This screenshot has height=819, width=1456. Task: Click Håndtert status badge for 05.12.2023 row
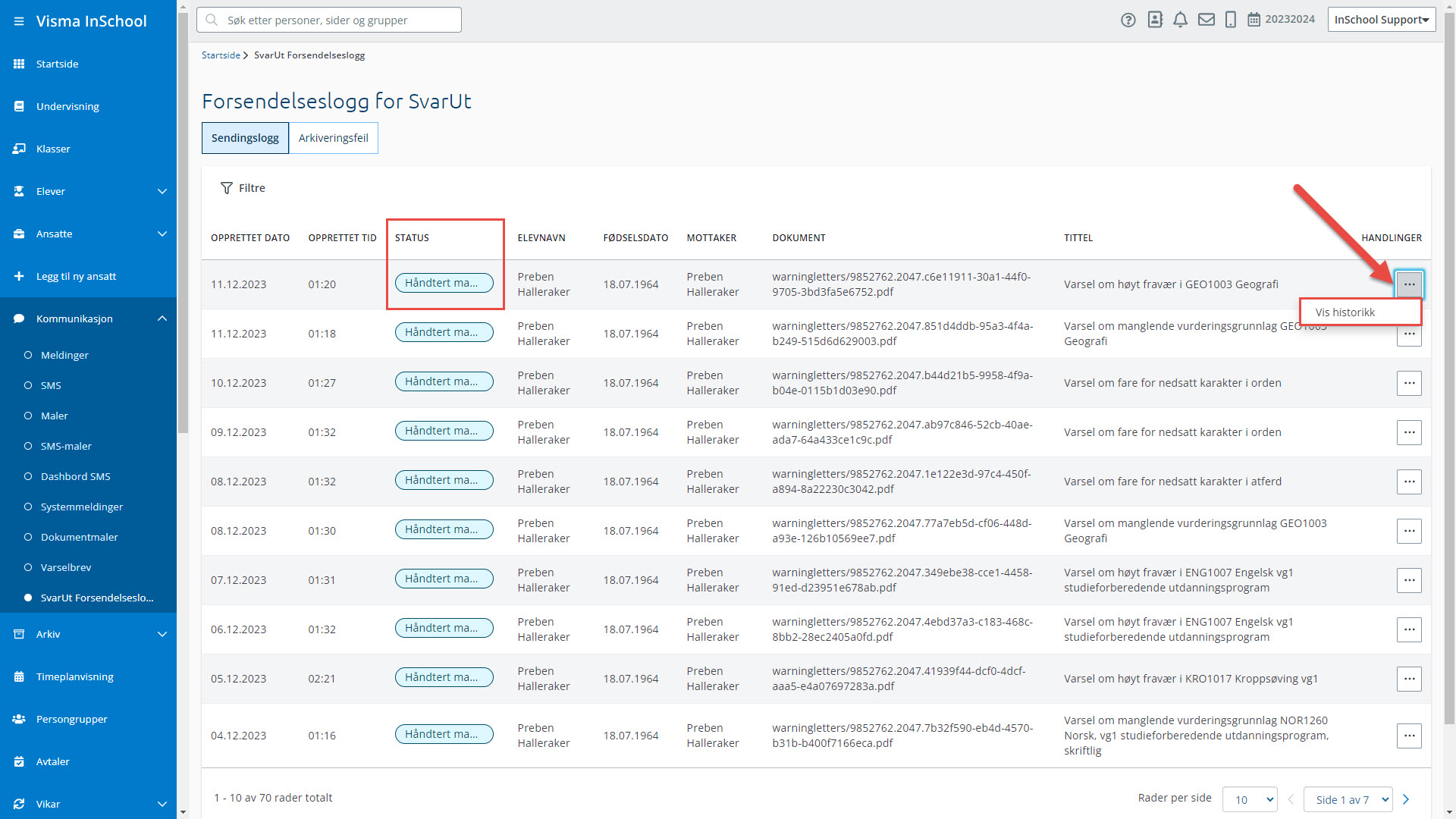coord(444,677)
